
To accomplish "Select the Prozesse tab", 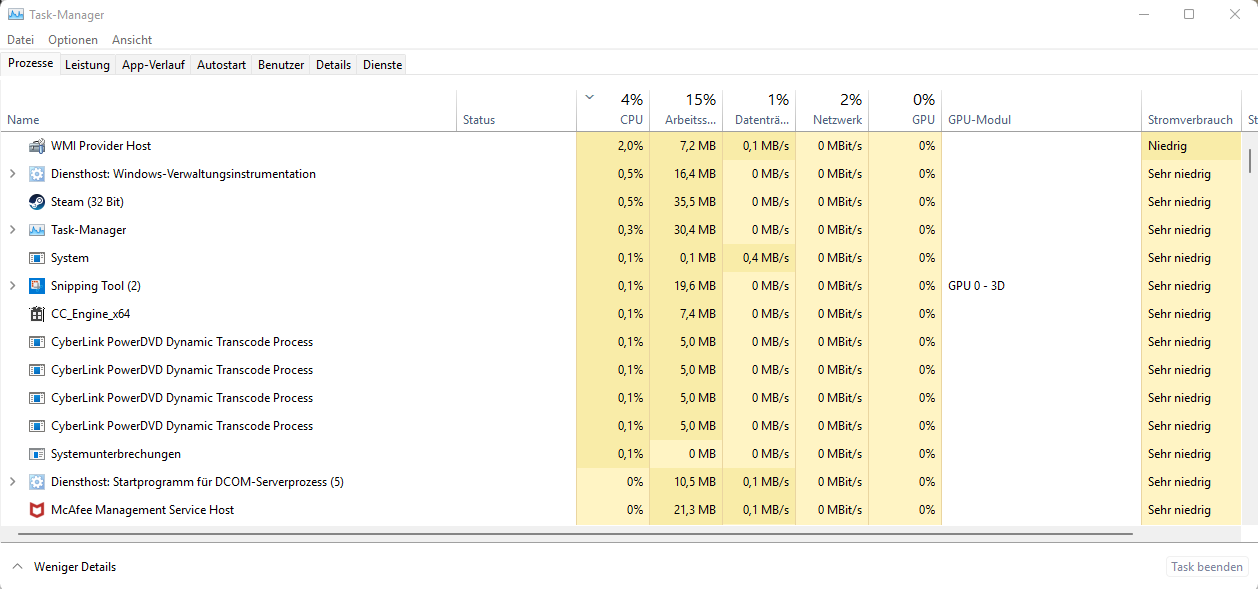I will click(30, 63).
